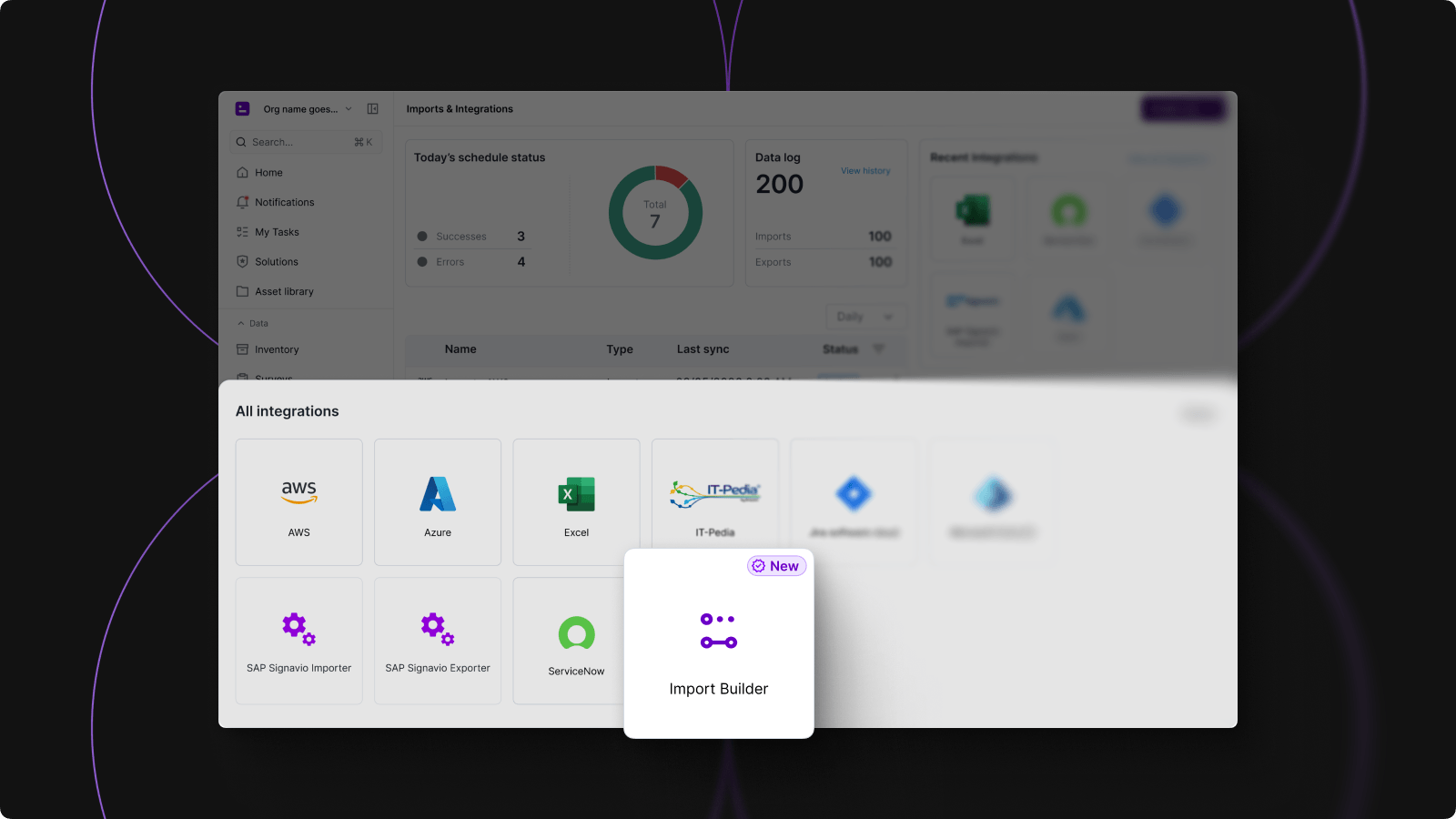Focus the sidebar Search field
This screenshot has height=819, width=1456.
(300, 142)
